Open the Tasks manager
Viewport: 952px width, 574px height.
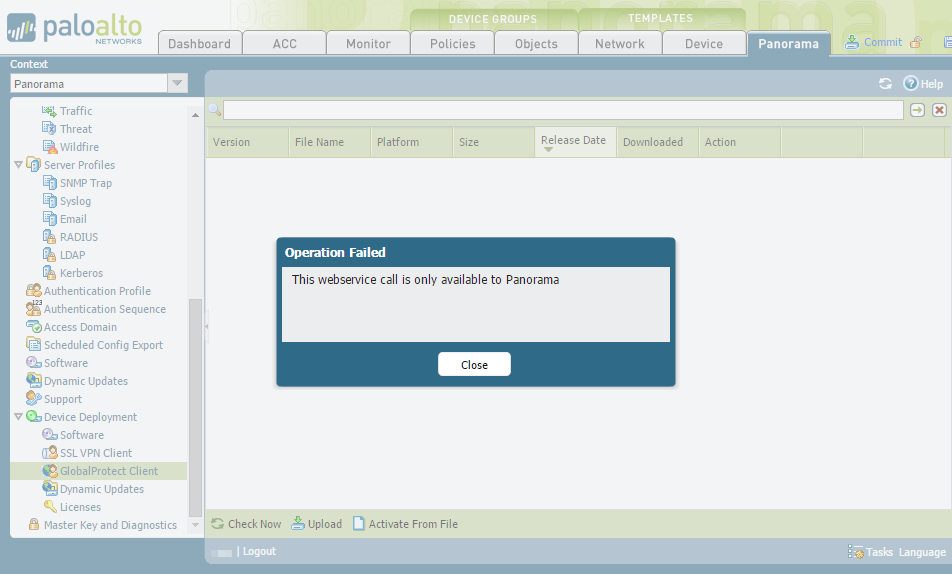click(x=871, y=552)
